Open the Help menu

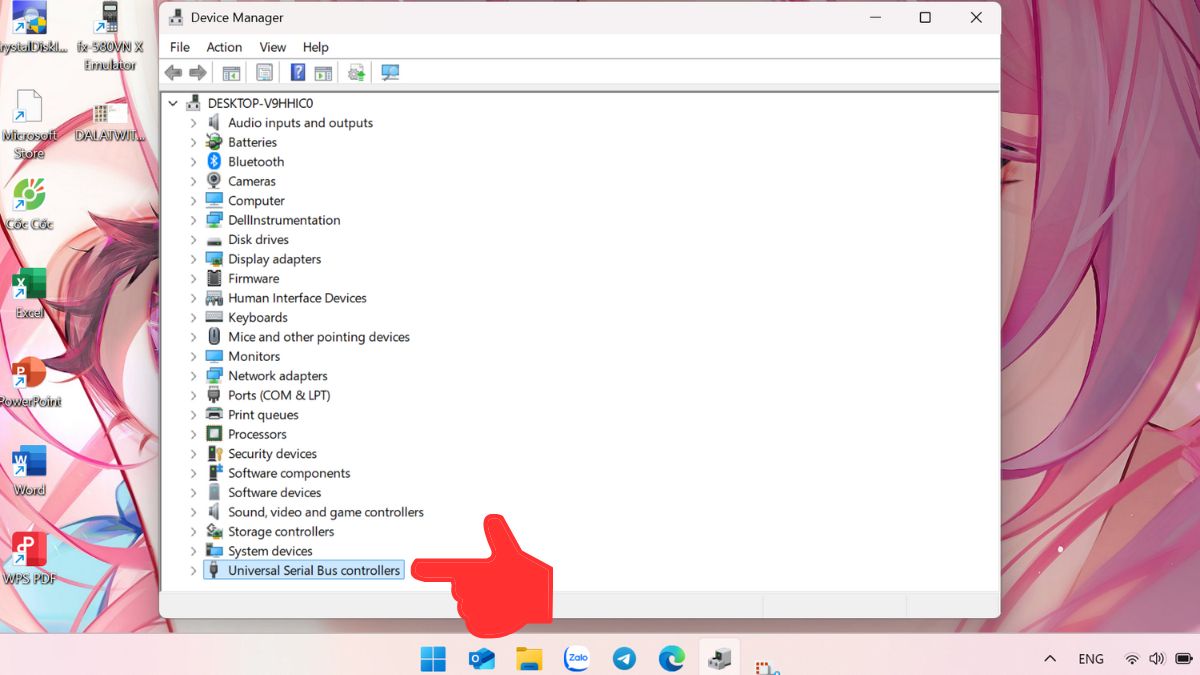[x=316, y=47]
